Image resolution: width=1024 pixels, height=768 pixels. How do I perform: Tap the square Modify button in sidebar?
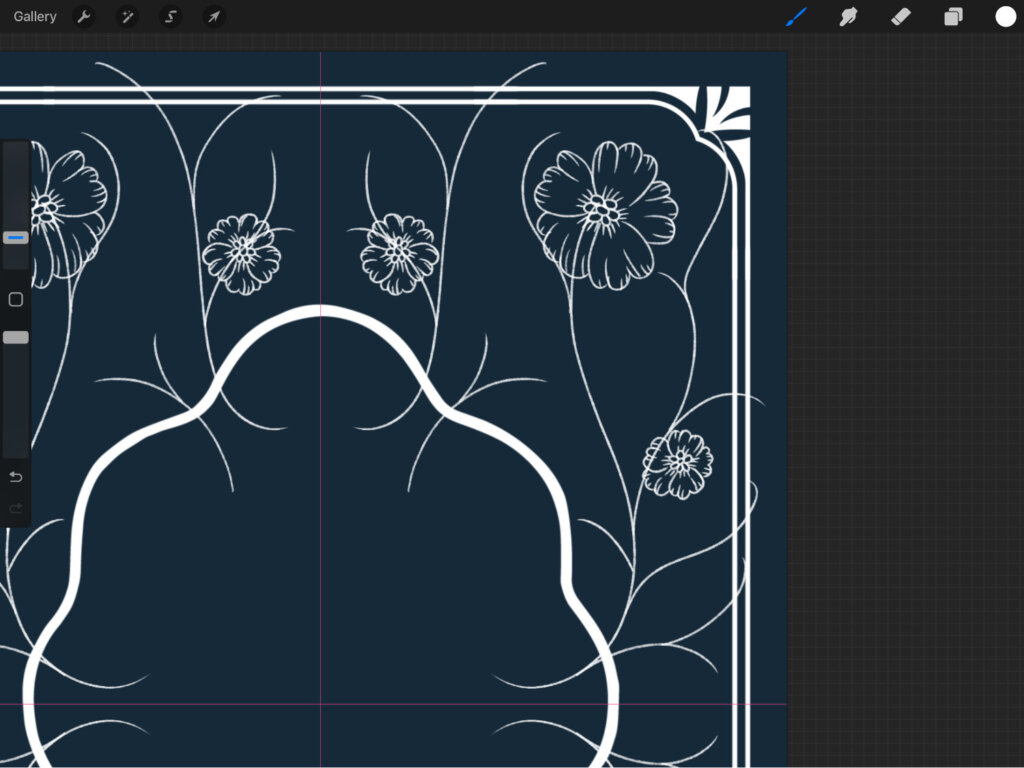15,300
